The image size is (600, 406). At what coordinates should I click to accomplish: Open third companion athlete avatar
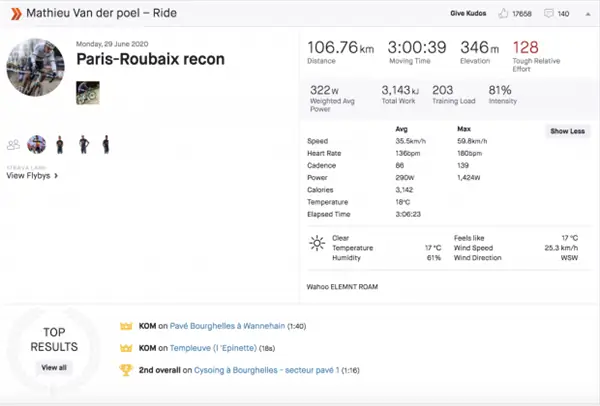pos(84,145)
